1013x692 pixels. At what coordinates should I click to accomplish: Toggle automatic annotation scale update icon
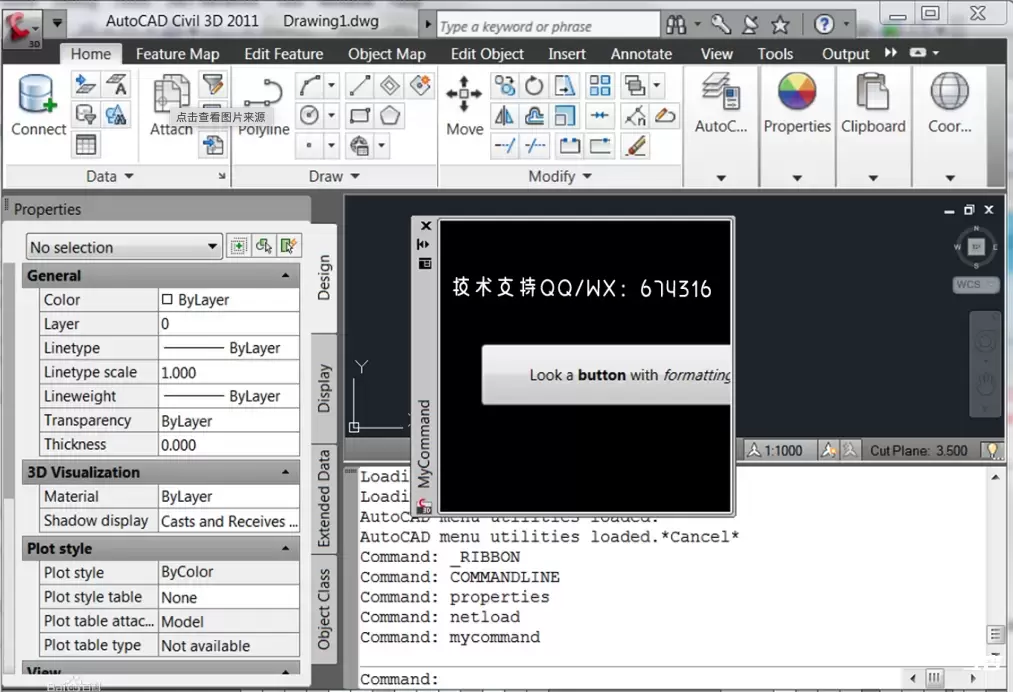pyautogui.click(x=850, y=450)
